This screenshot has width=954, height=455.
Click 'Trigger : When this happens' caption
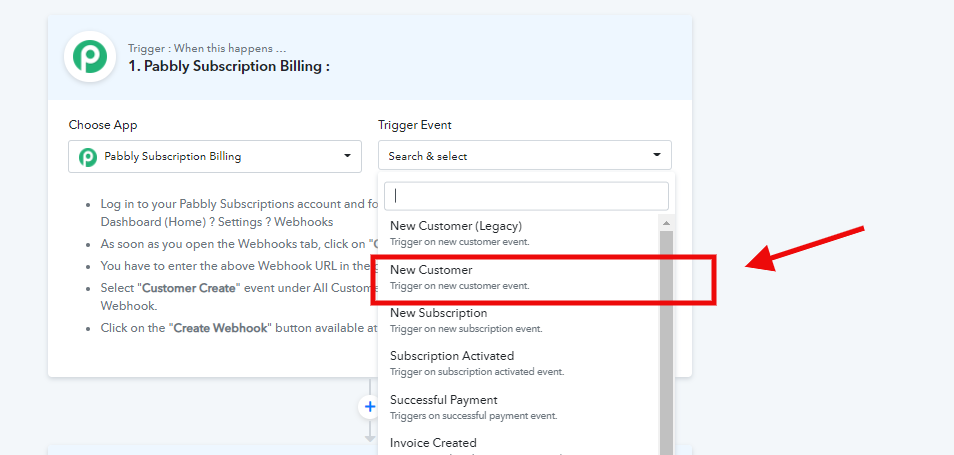(207, 48)
